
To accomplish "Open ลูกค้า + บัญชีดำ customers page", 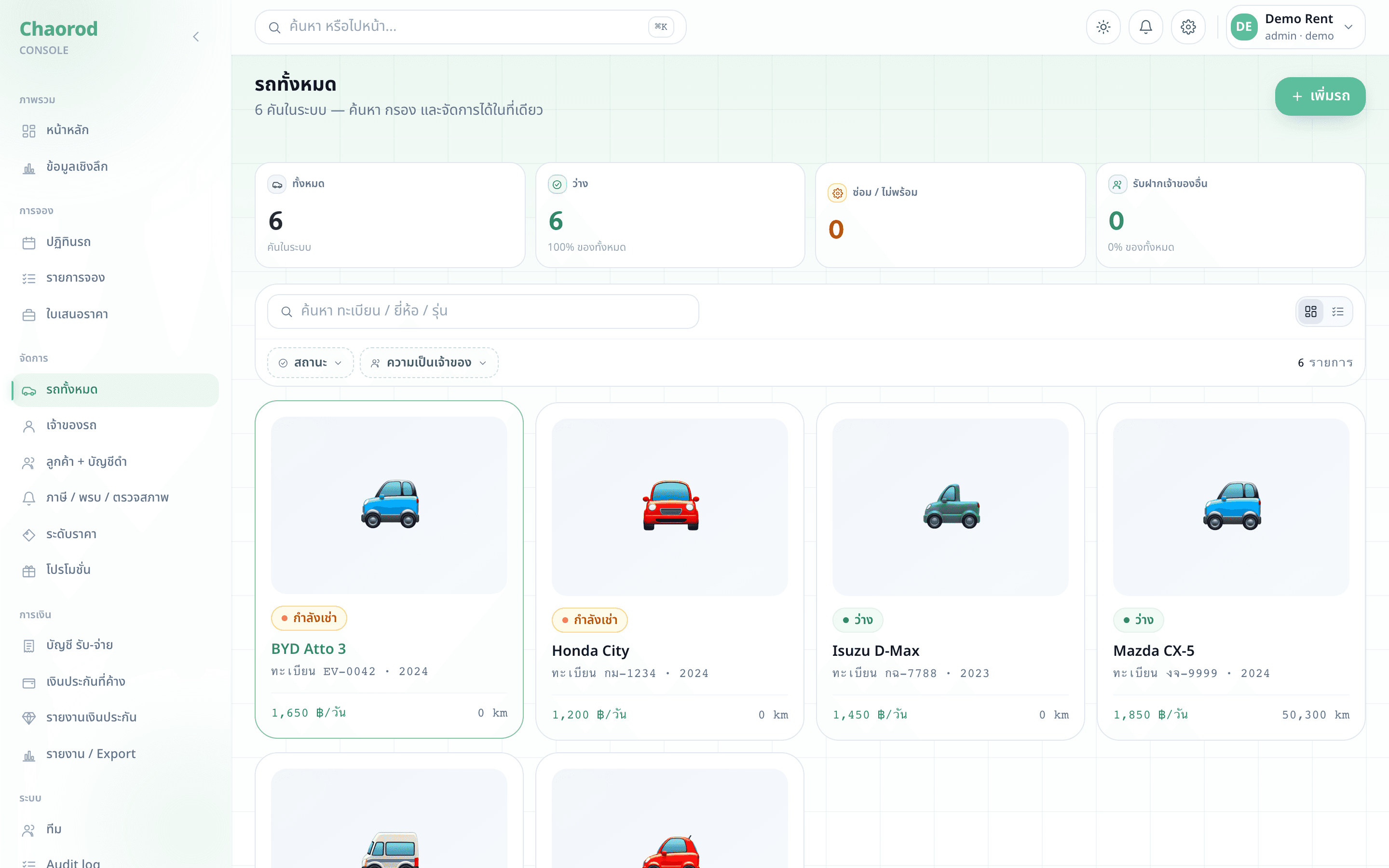I will coord(115,462).
